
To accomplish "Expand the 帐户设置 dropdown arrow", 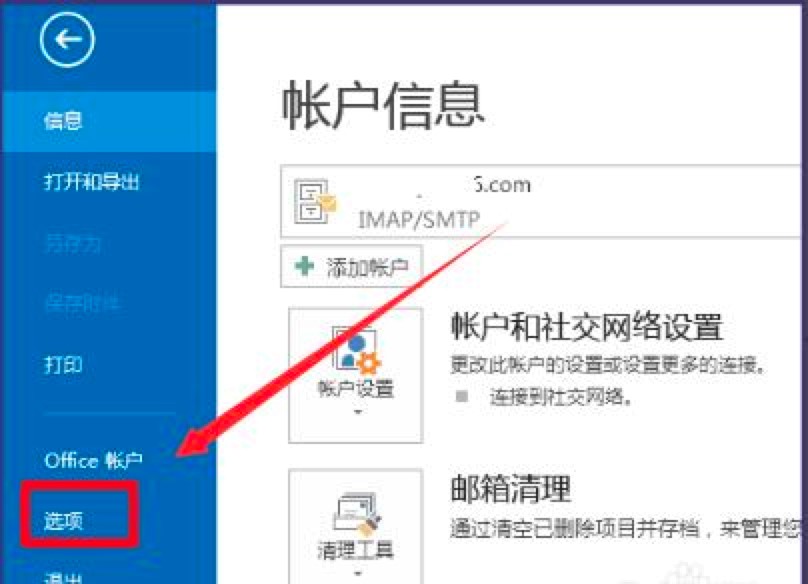I will 358,412.
